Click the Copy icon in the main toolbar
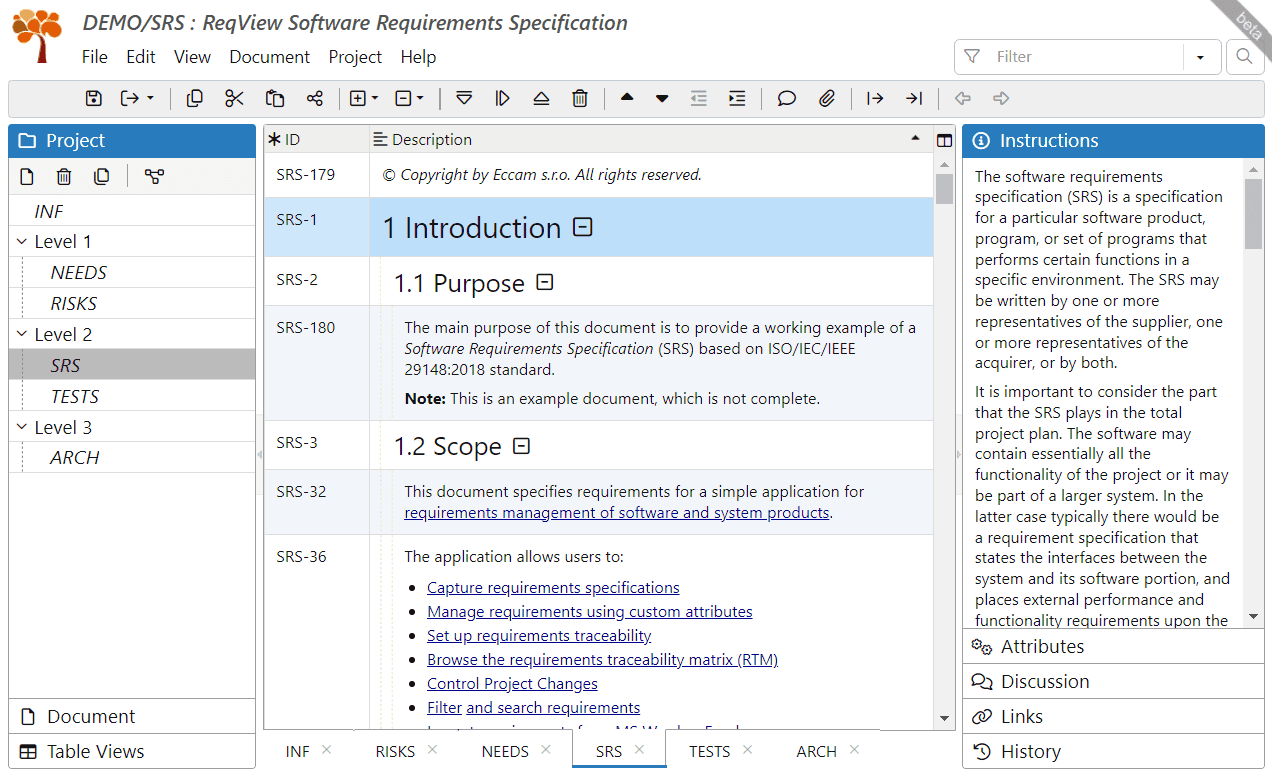The height and width of the screenshot is (772, 1272). pos(195,98)
